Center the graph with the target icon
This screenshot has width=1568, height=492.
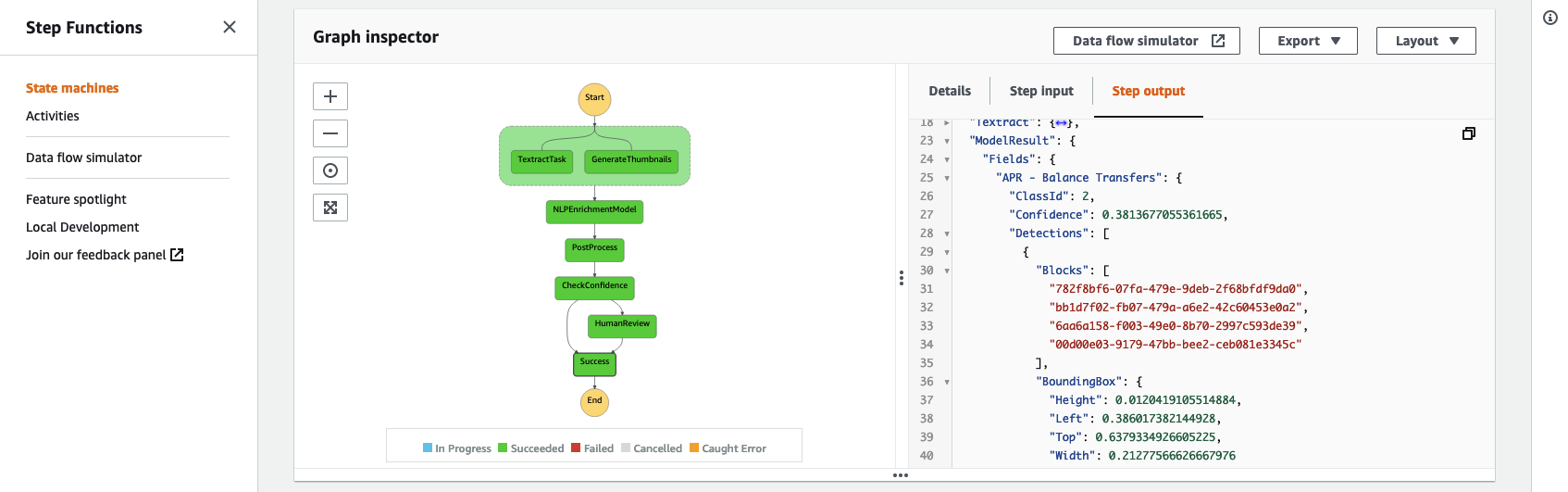330,170
